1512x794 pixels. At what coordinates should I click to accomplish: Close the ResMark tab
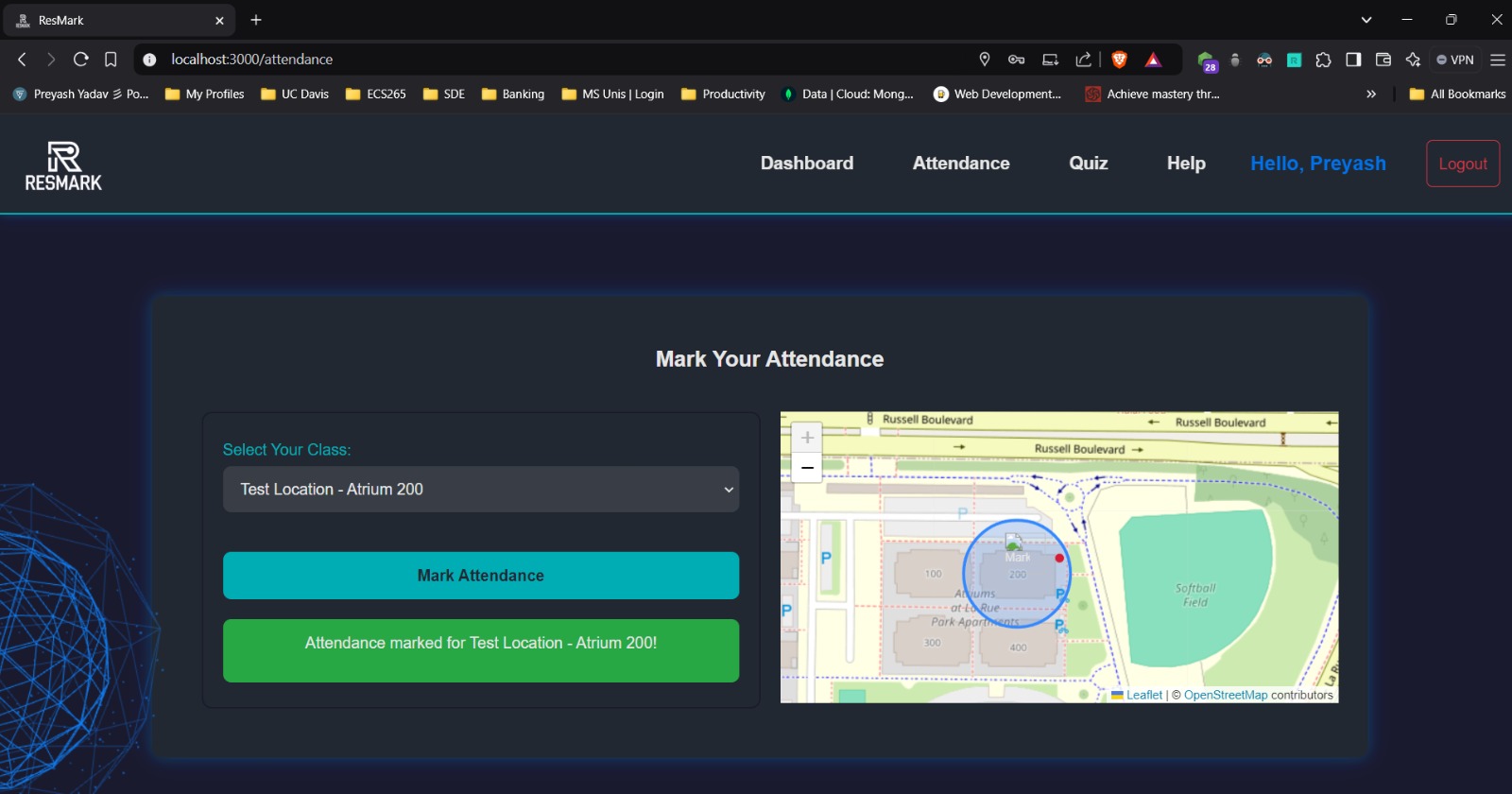[219, 20]
